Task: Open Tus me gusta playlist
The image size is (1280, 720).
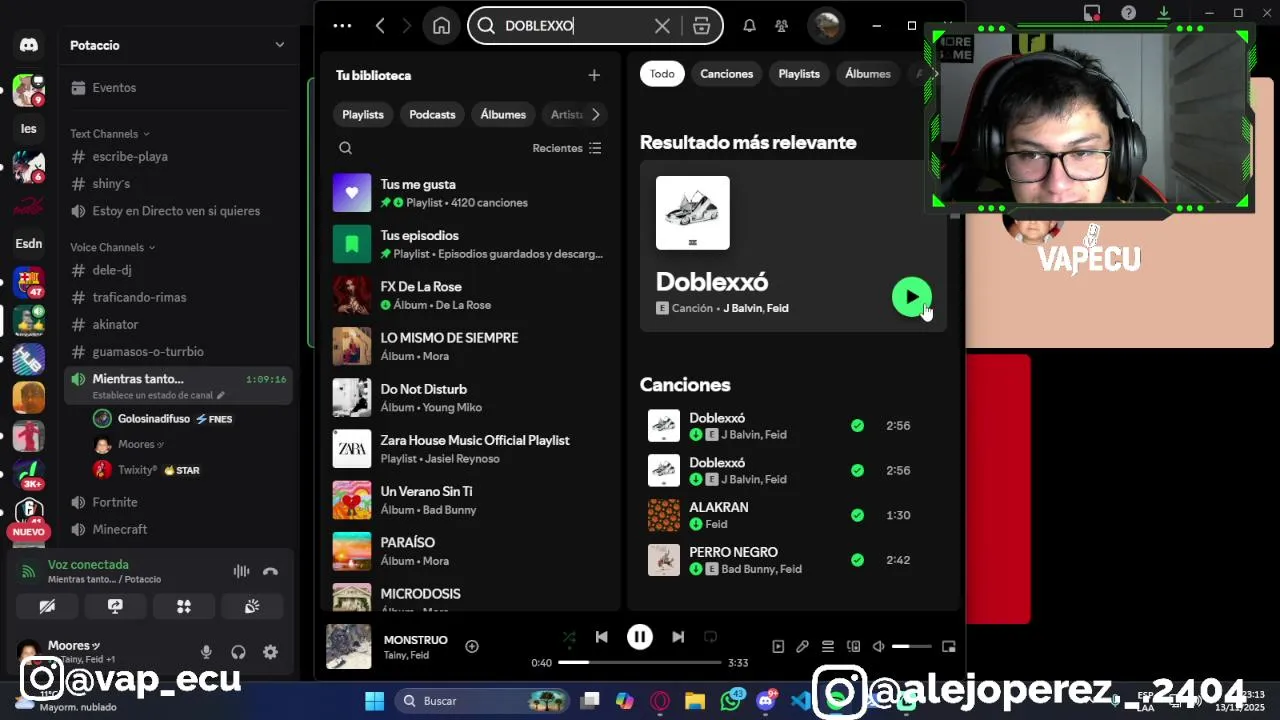Action: click(x=468, y=193)
